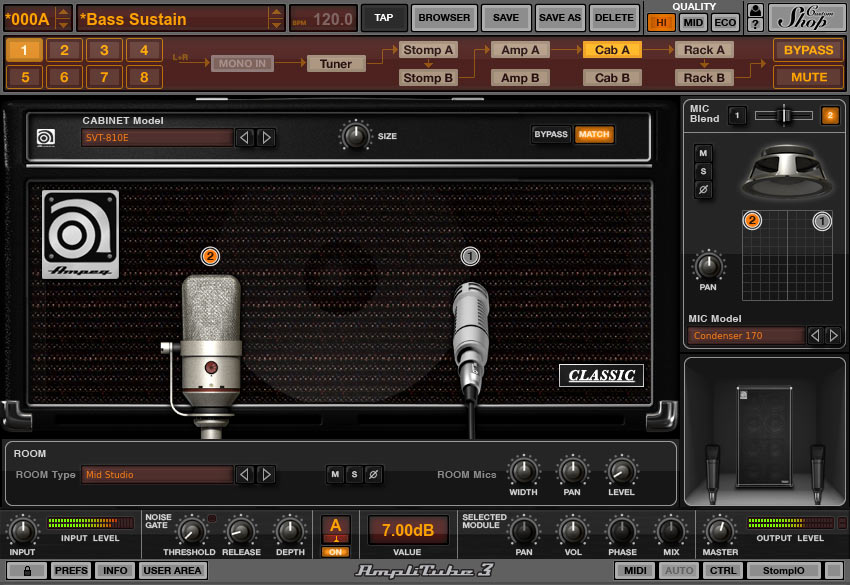Open the SVT-810E cabinet model dropdown
The height and width of the screenshot is (585, 850).
click(157, 137)
